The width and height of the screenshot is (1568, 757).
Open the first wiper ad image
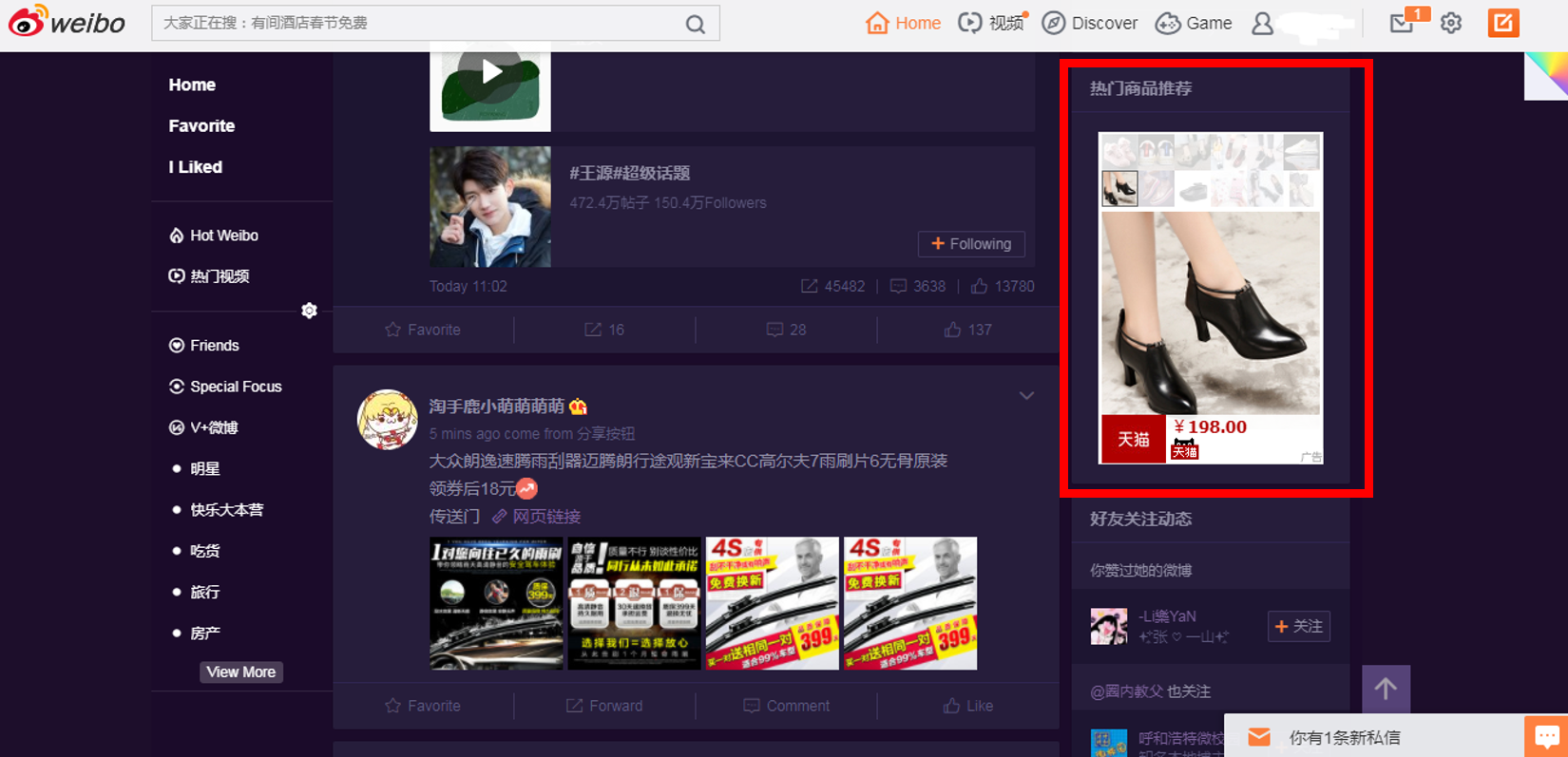(x=496, y=603)
